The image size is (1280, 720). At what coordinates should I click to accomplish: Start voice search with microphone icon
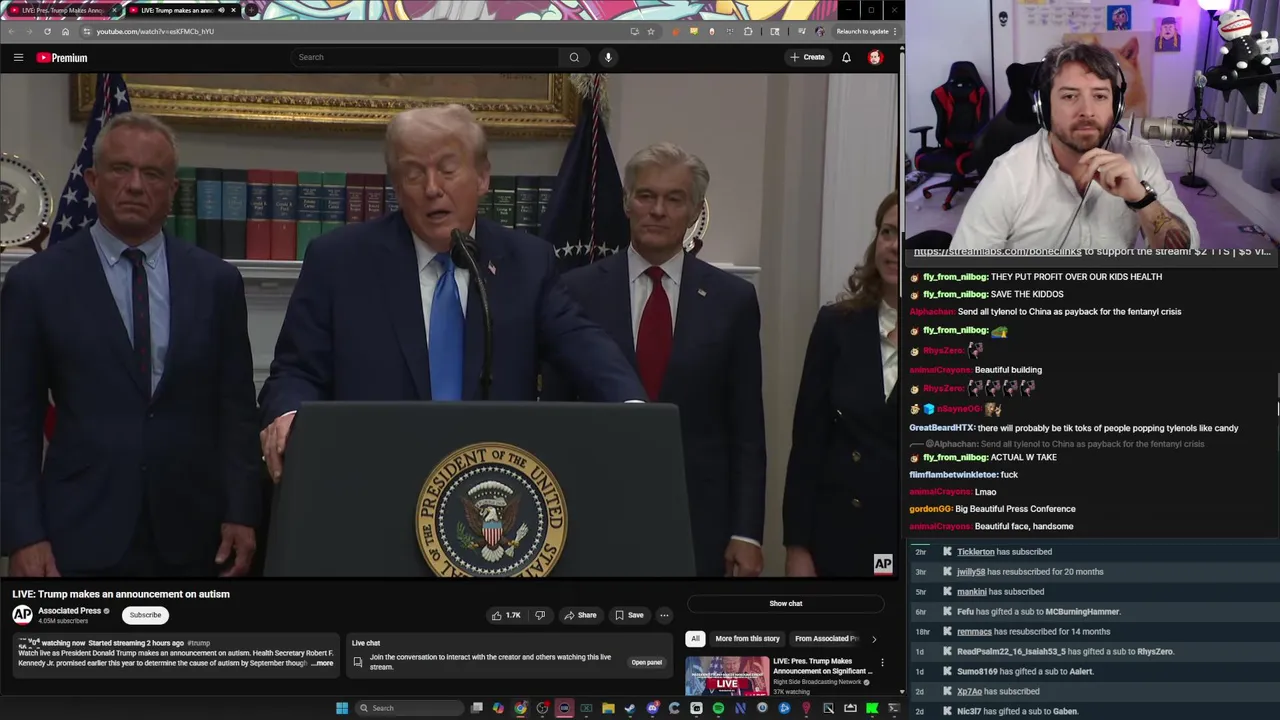coord(608,57)
